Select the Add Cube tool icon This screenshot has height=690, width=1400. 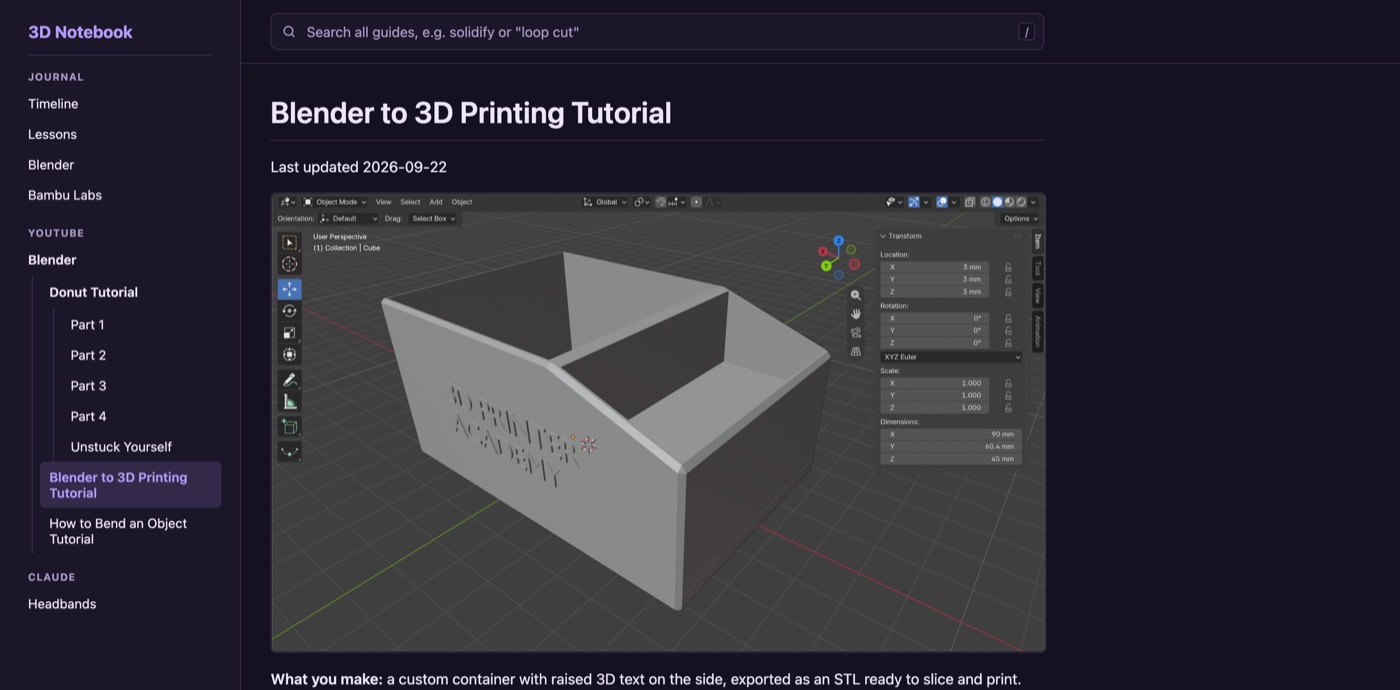pos(289,427)
